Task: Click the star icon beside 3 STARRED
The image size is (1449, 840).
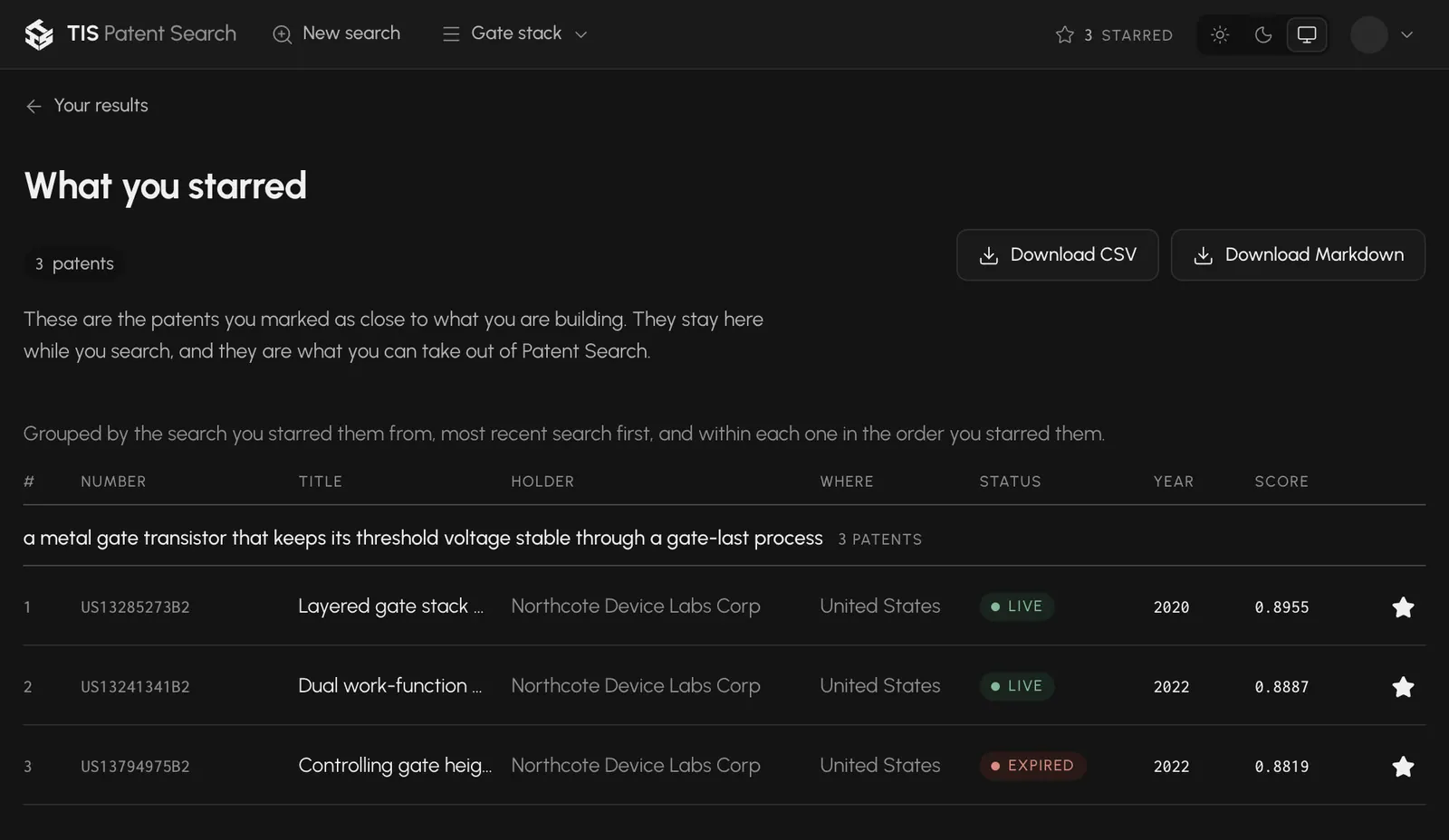Action: click(1065, 34)
